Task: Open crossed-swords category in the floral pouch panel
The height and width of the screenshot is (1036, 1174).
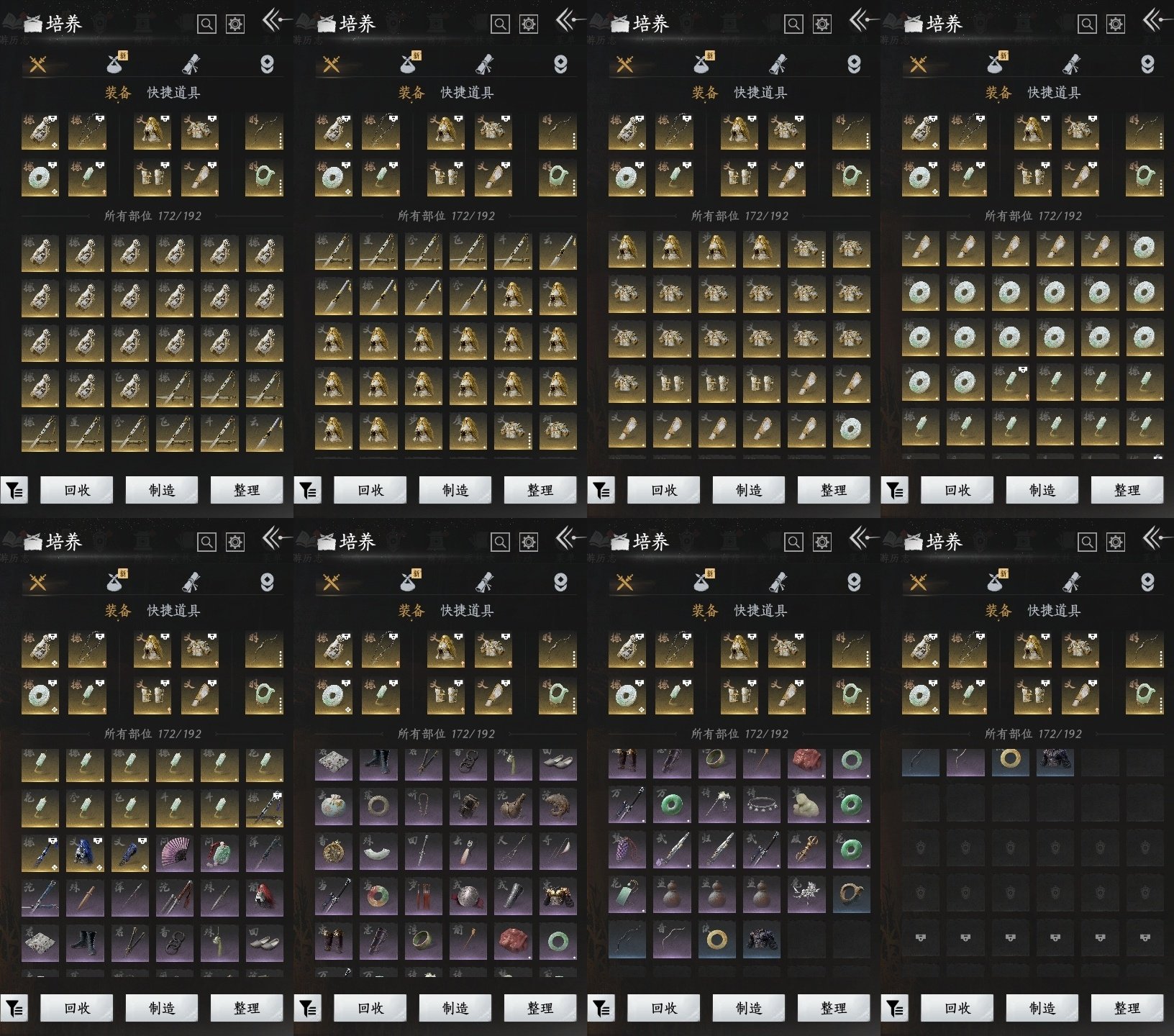Action: 332,582
